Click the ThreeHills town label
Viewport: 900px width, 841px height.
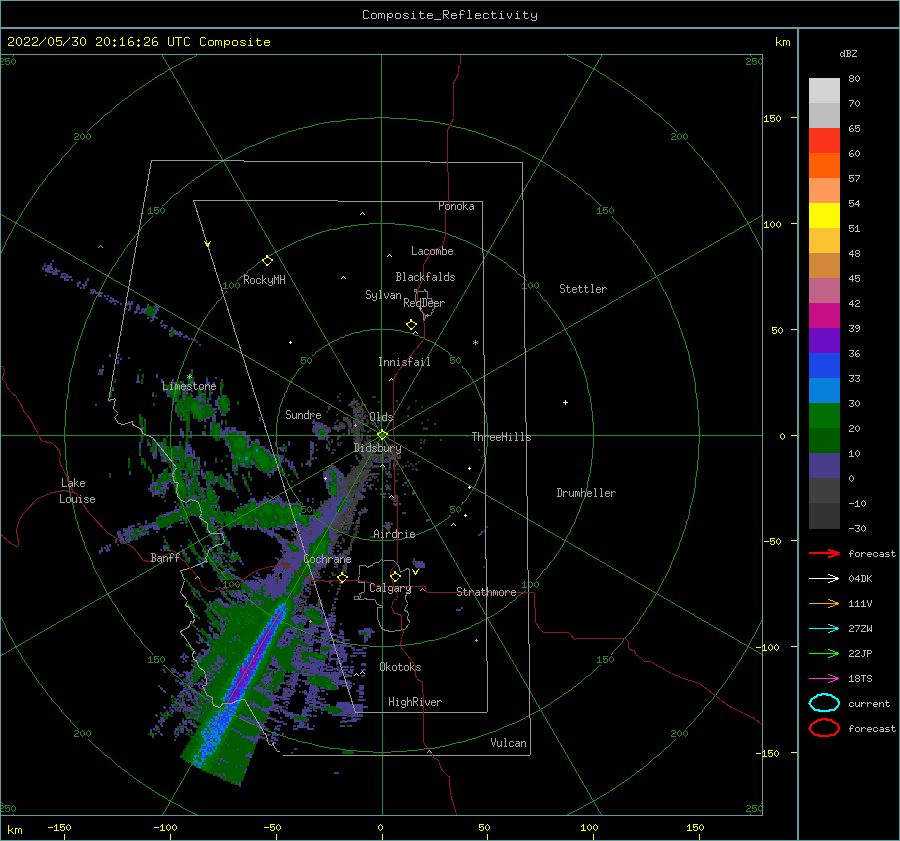pos(501,437)
